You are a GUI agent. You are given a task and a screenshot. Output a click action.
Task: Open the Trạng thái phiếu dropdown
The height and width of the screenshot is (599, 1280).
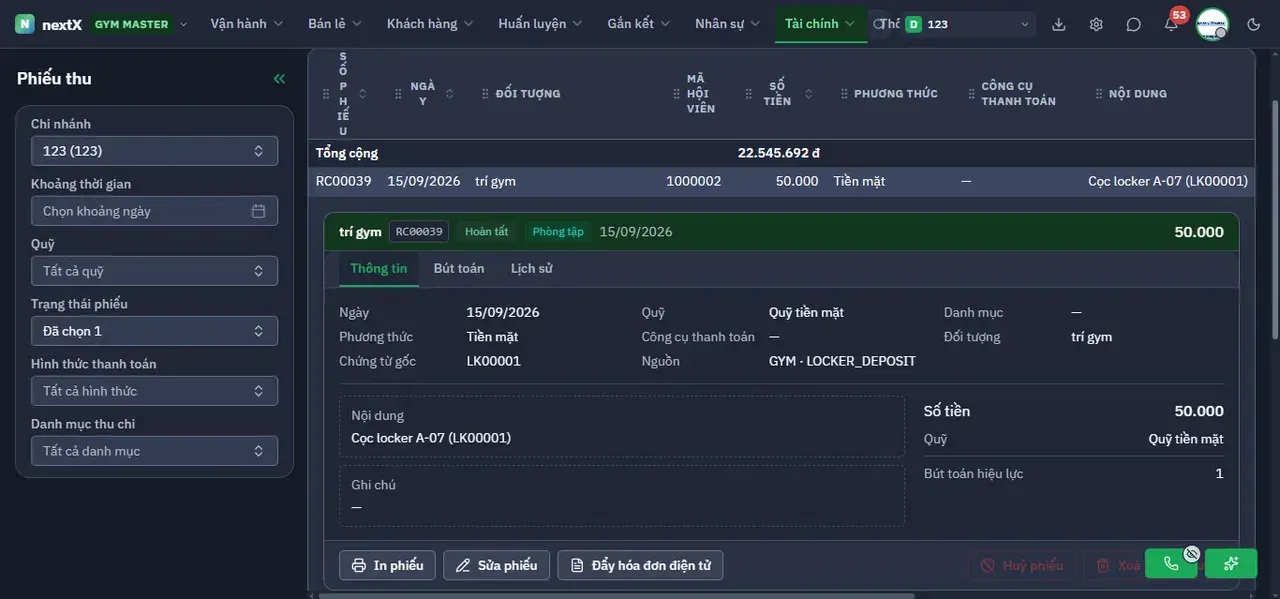click(x=154, y=331)
